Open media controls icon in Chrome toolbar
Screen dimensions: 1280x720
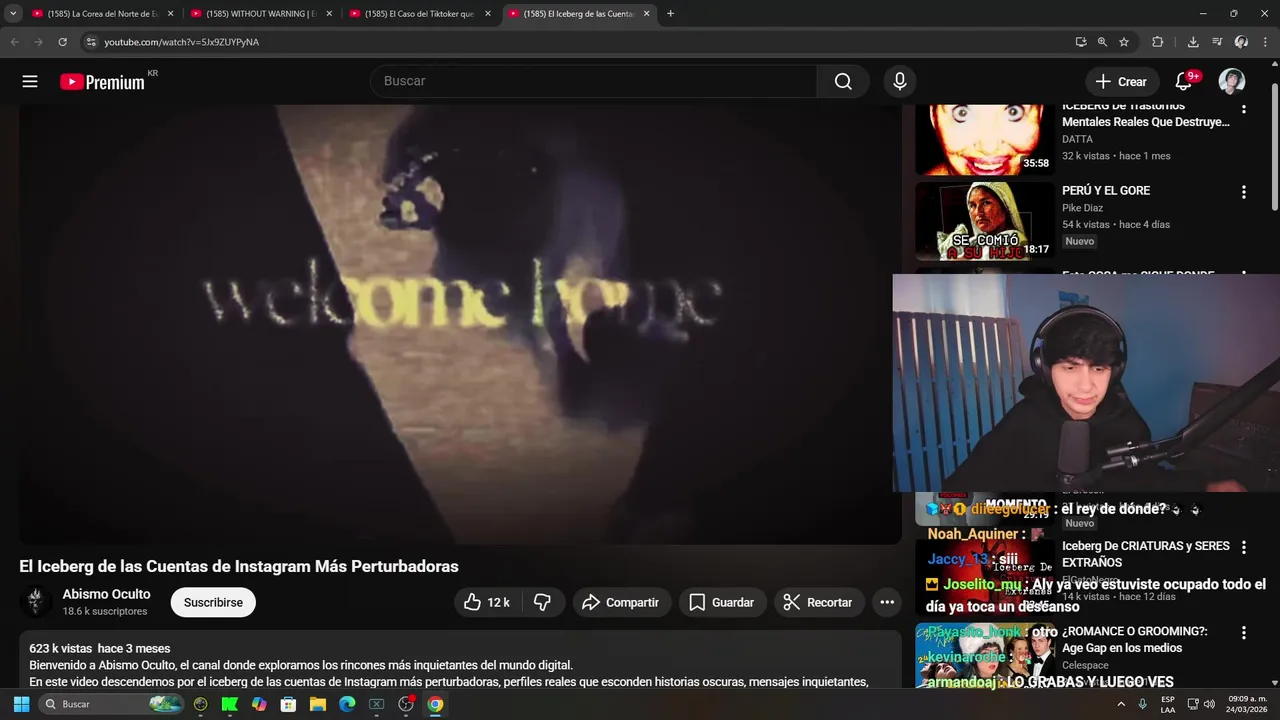click(1217, 42)
